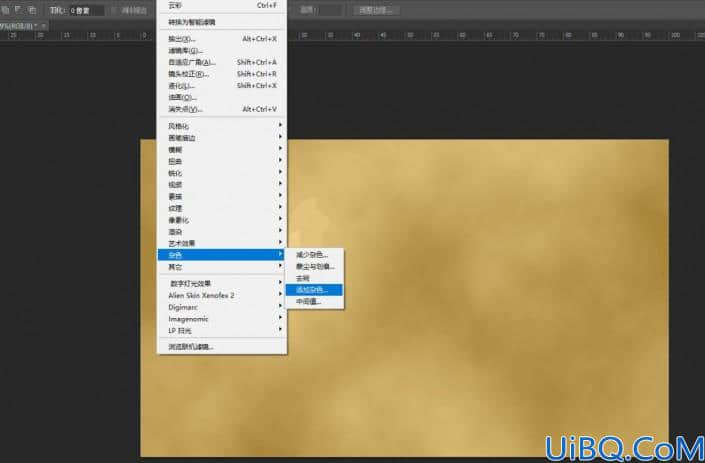Choose highlighted 添加杂色... Add Noise entry

coord(314,290)
